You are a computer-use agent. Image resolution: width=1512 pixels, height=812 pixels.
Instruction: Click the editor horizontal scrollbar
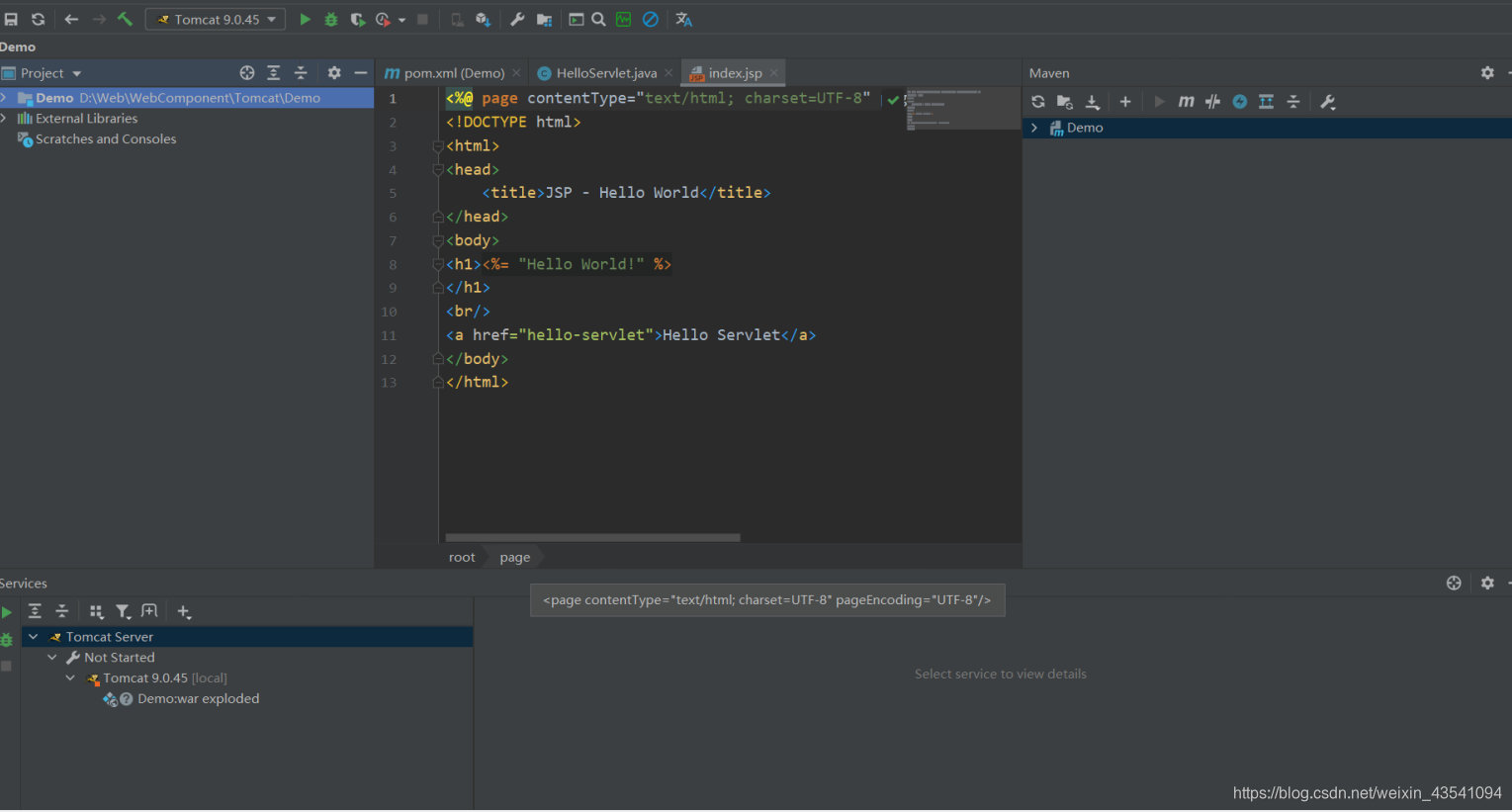[x=593, y=538]
